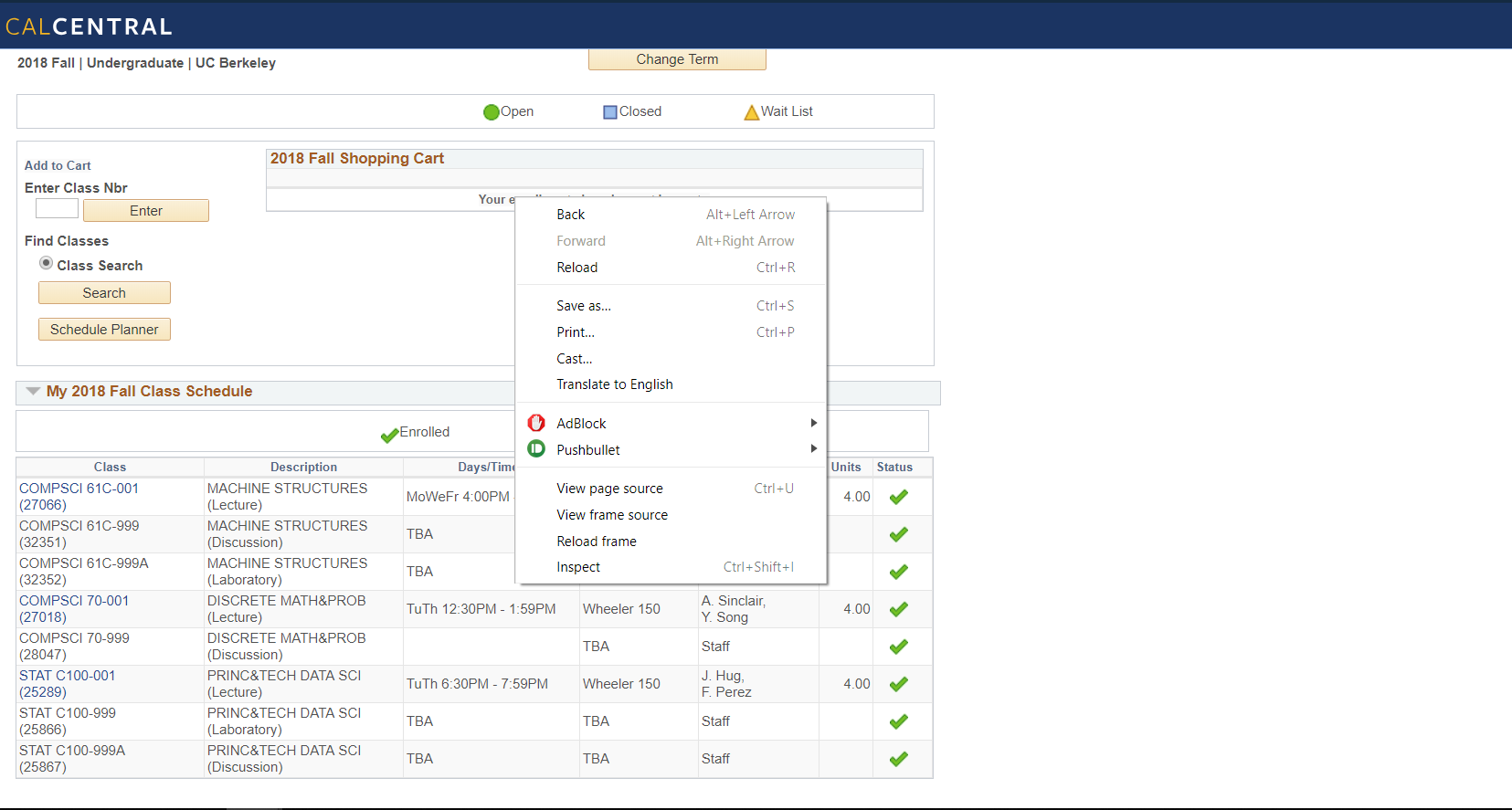The height and width of the screenshot is (810, 1512).
Task: Open the COMPSCI 70-001 class link
Action: 74,609
